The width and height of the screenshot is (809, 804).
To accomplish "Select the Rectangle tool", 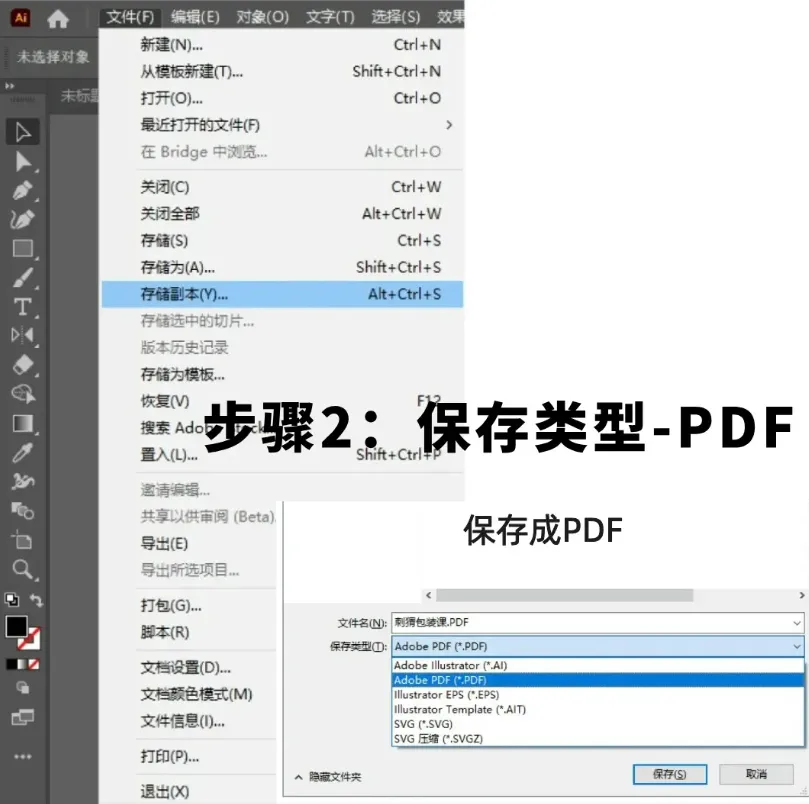I will [x=23, y=249].
